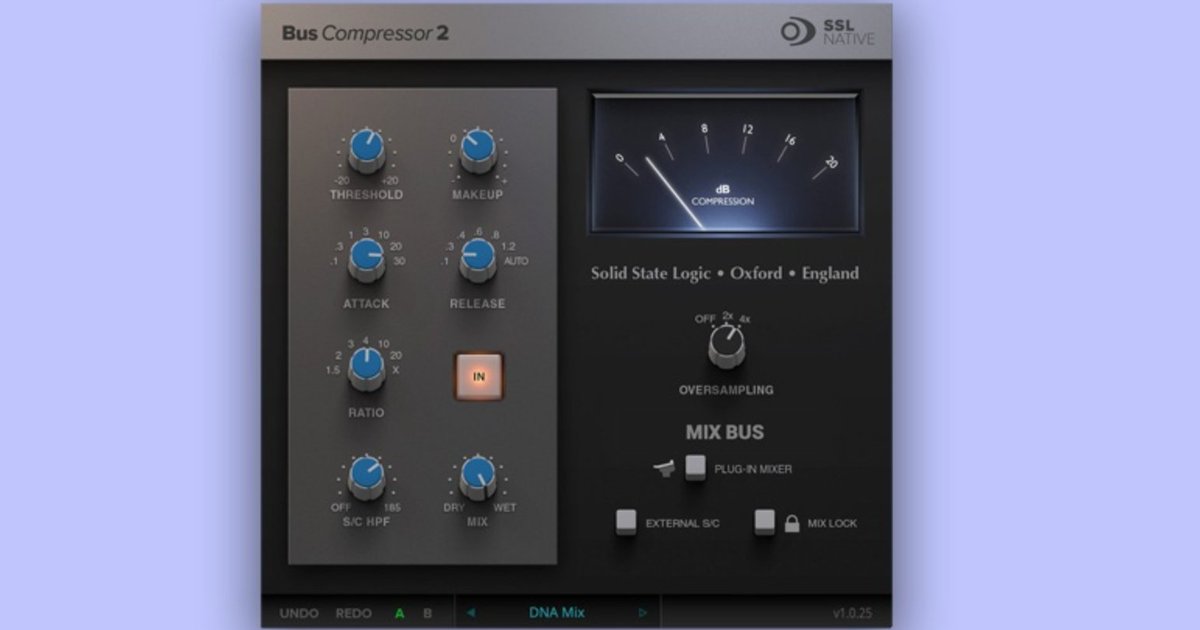
Task: Click the version number v1.0.25
Action: [x=853, y=613]
